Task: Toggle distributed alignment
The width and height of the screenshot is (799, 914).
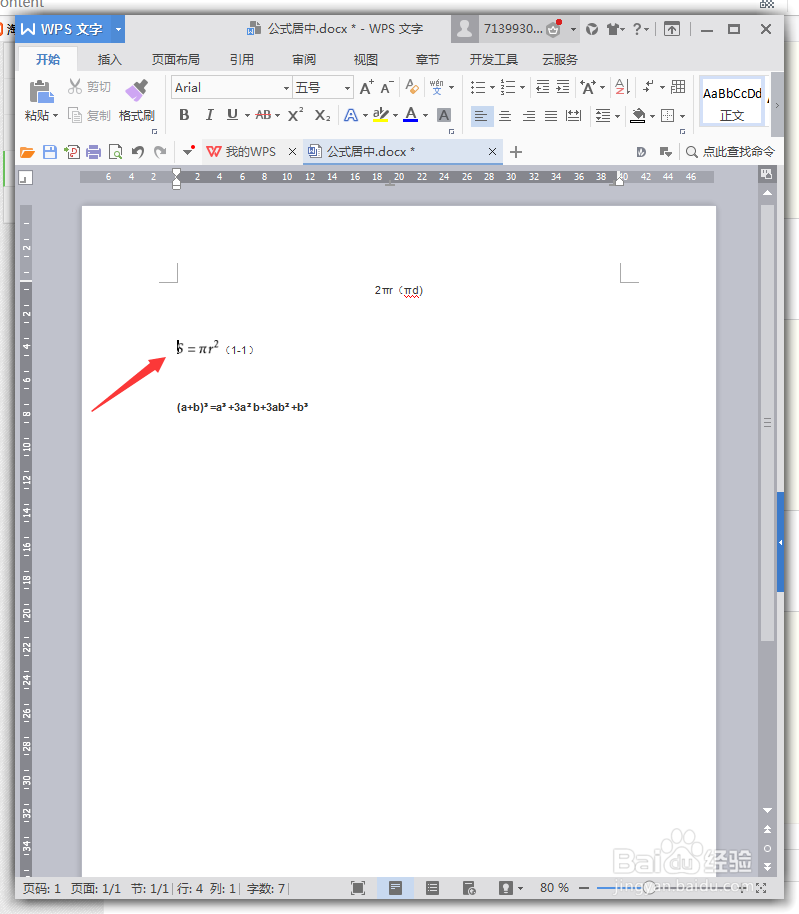Action: [x=574, y=116]
